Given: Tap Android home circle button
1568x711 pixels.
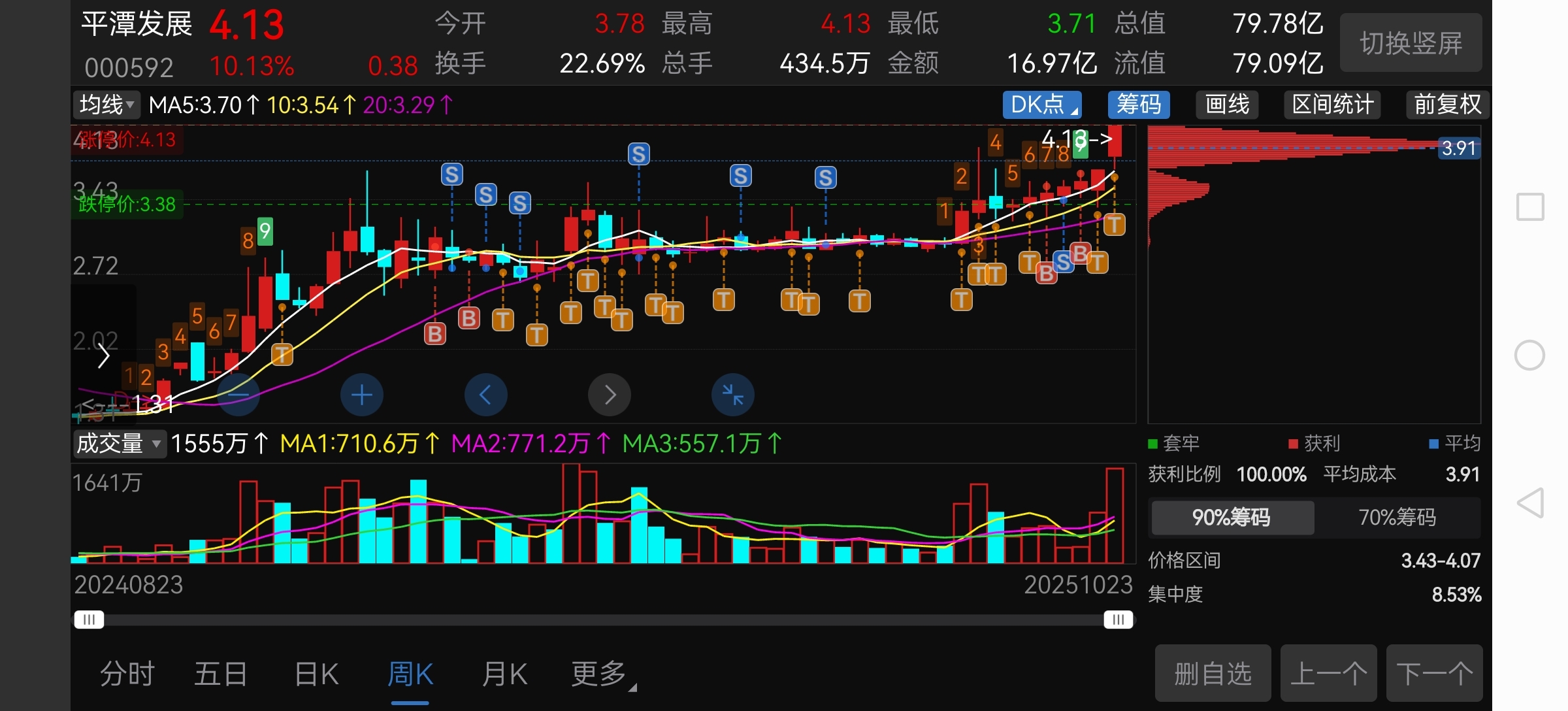Looking at the screenshot, I should tap(1529, 355).
